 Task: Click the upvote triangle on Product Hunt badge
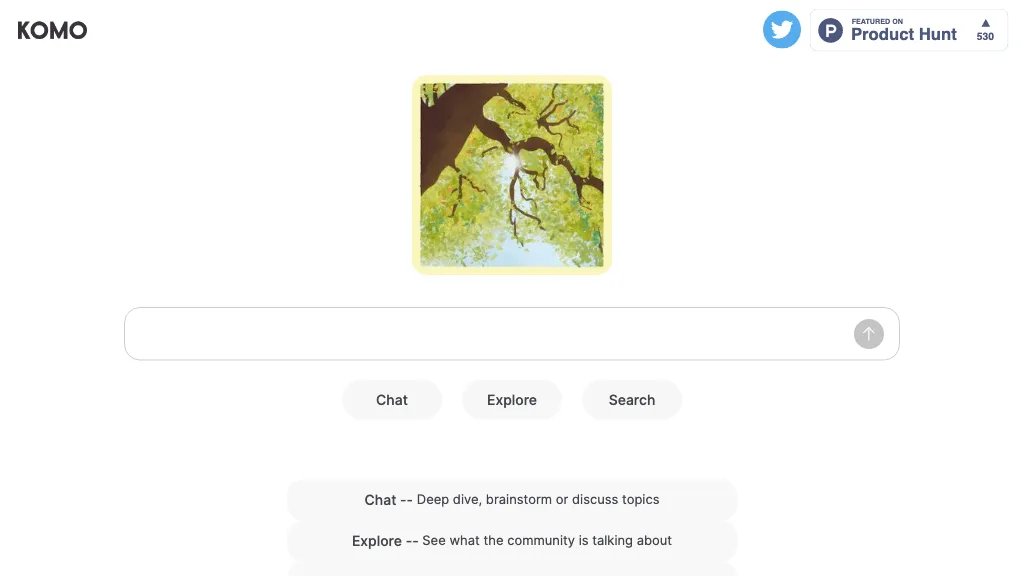pyautogui.click(x=985, y=23)
